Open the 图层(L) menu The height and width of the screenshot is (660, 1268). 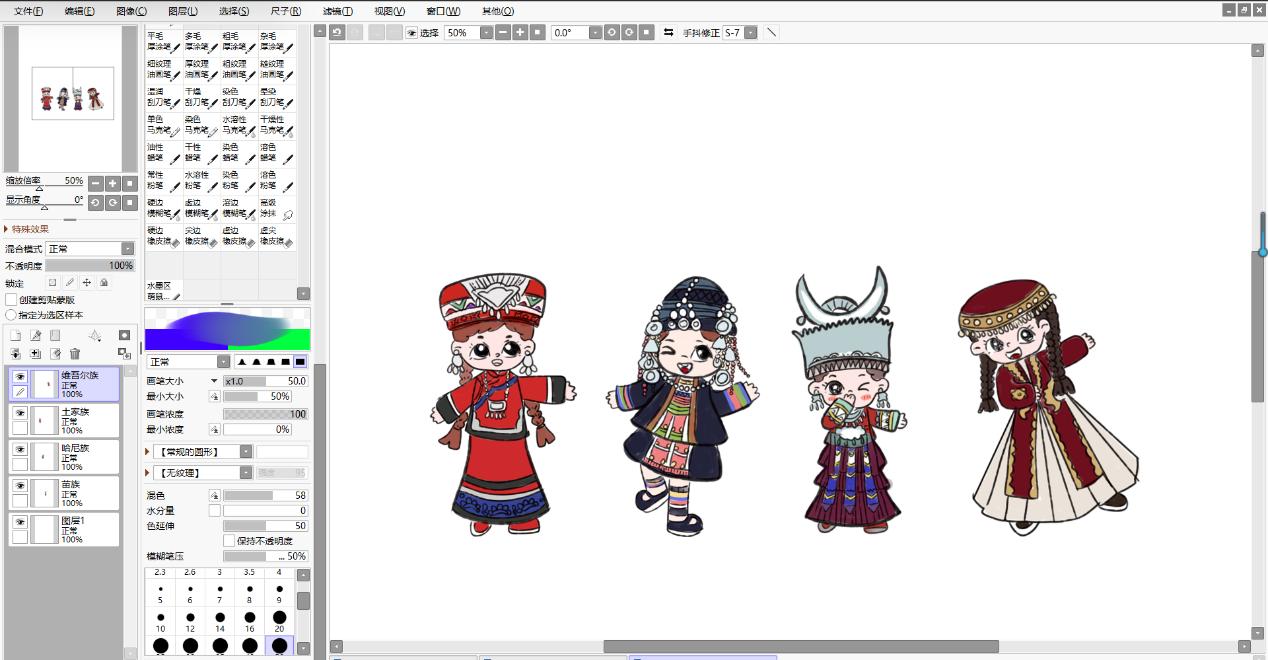pyautogui.click(x=183, y=11)
